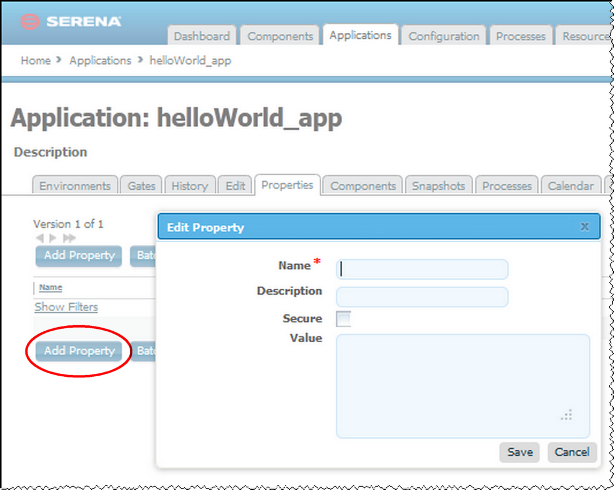
Task: Jump to last version double arrow
Action: coord(69,238)
